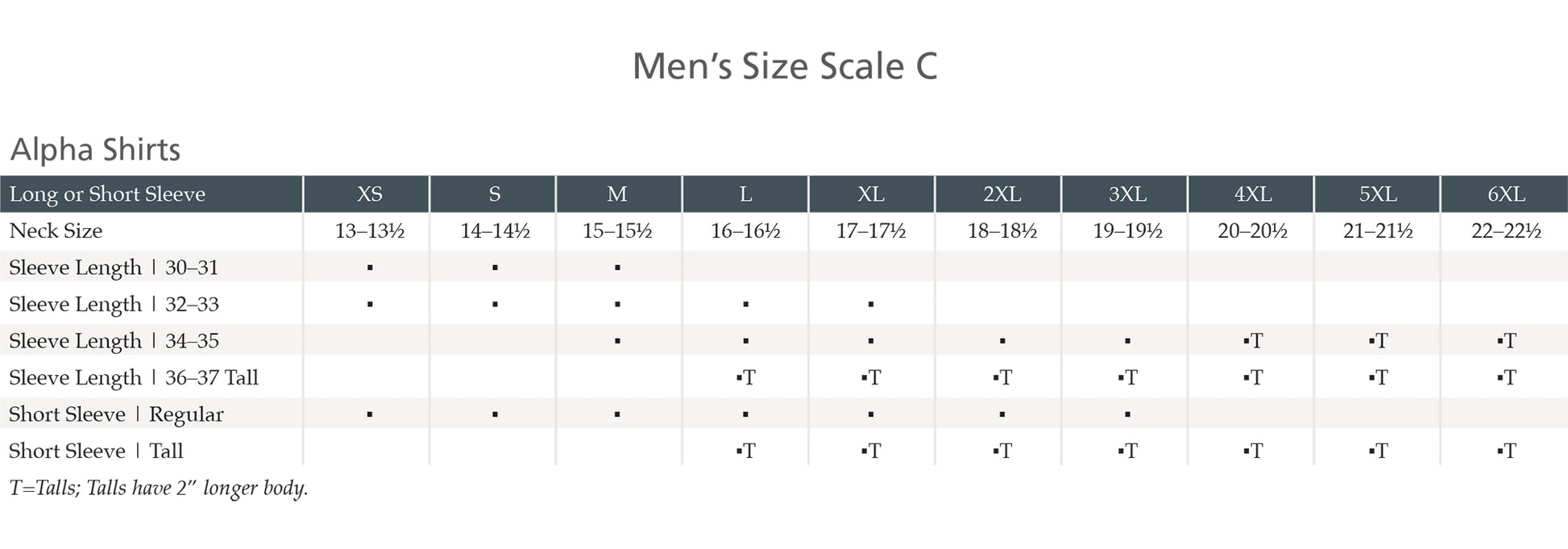Select the 2XL column header
Screen dimensions: 1568x549
point(1002,194)
